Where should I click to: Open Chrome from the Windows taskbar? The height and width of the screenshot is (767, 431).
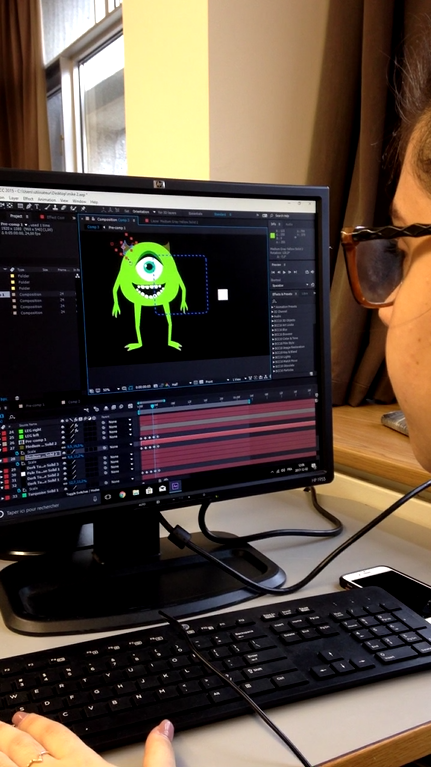122,495
